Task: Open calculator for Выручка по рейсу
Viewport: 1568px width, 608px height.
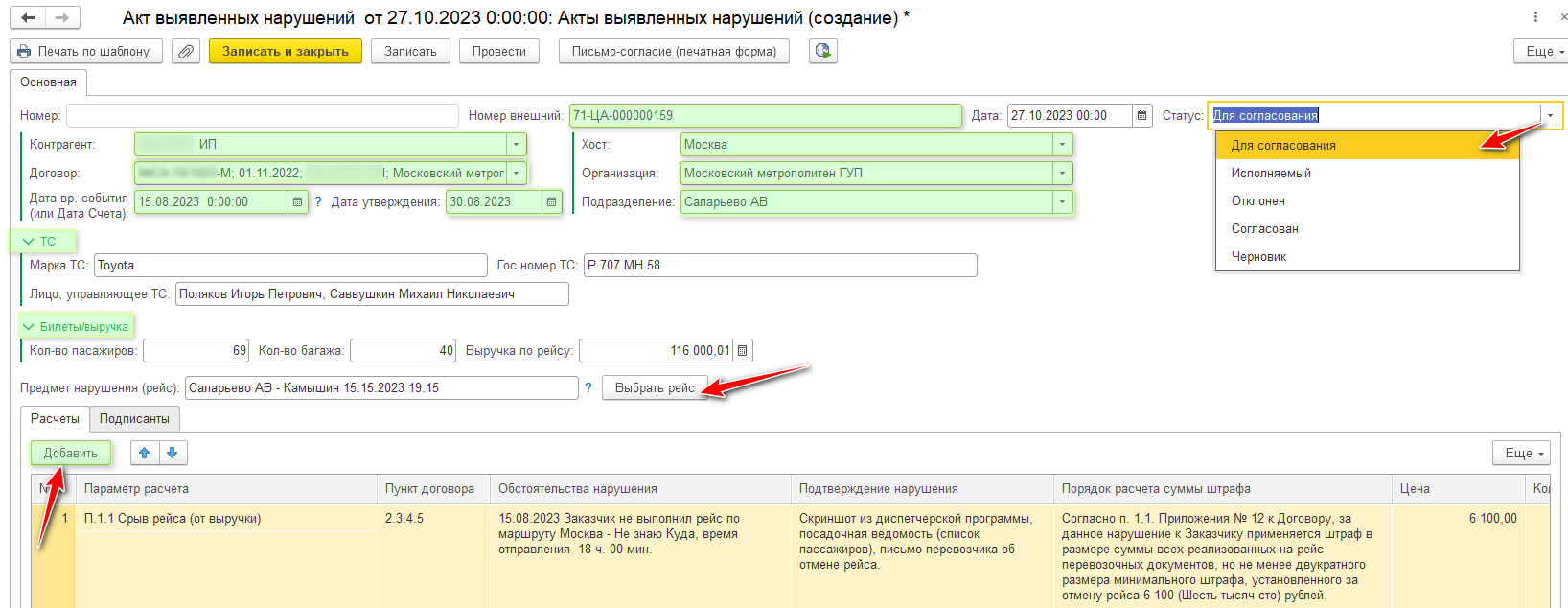Action: [x=742, y=351]
